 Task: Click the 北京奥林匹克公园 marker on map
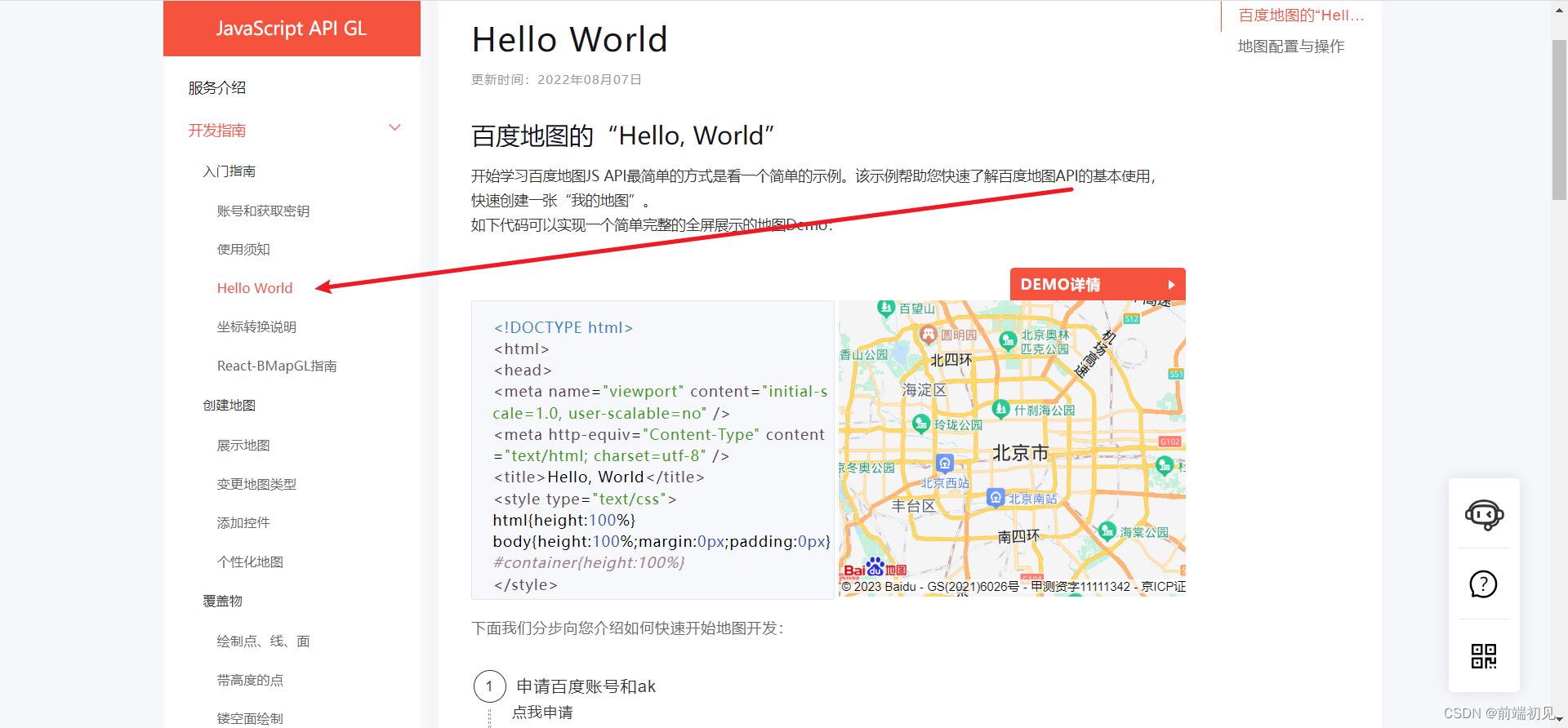click(1008, 340)
